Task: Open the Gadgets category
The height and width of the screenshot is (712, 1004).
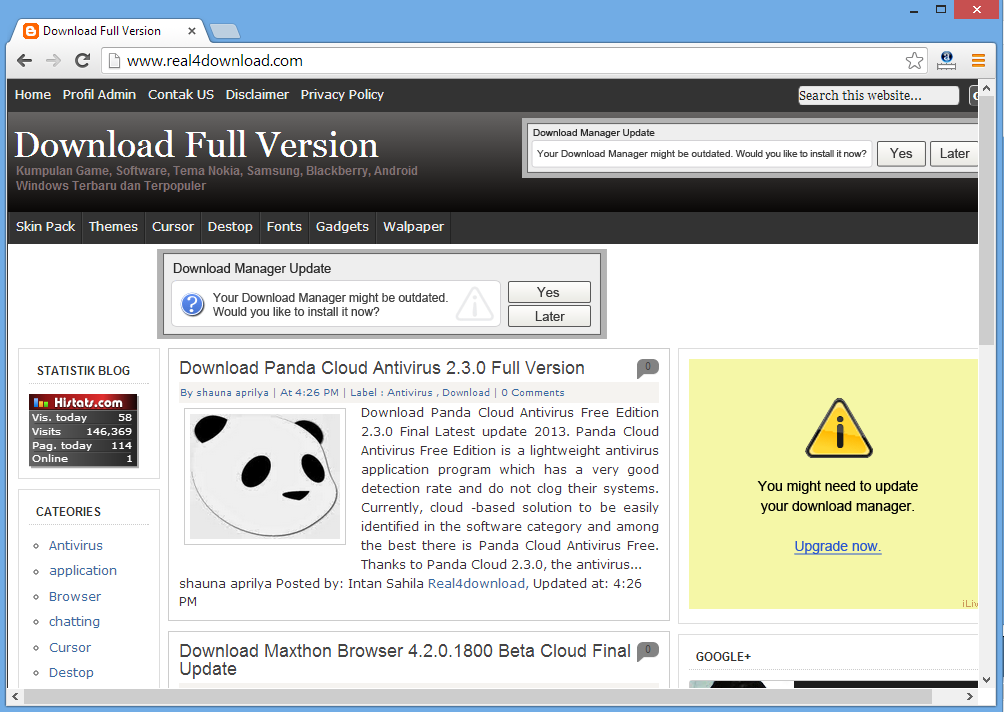Action: (342, 227)
